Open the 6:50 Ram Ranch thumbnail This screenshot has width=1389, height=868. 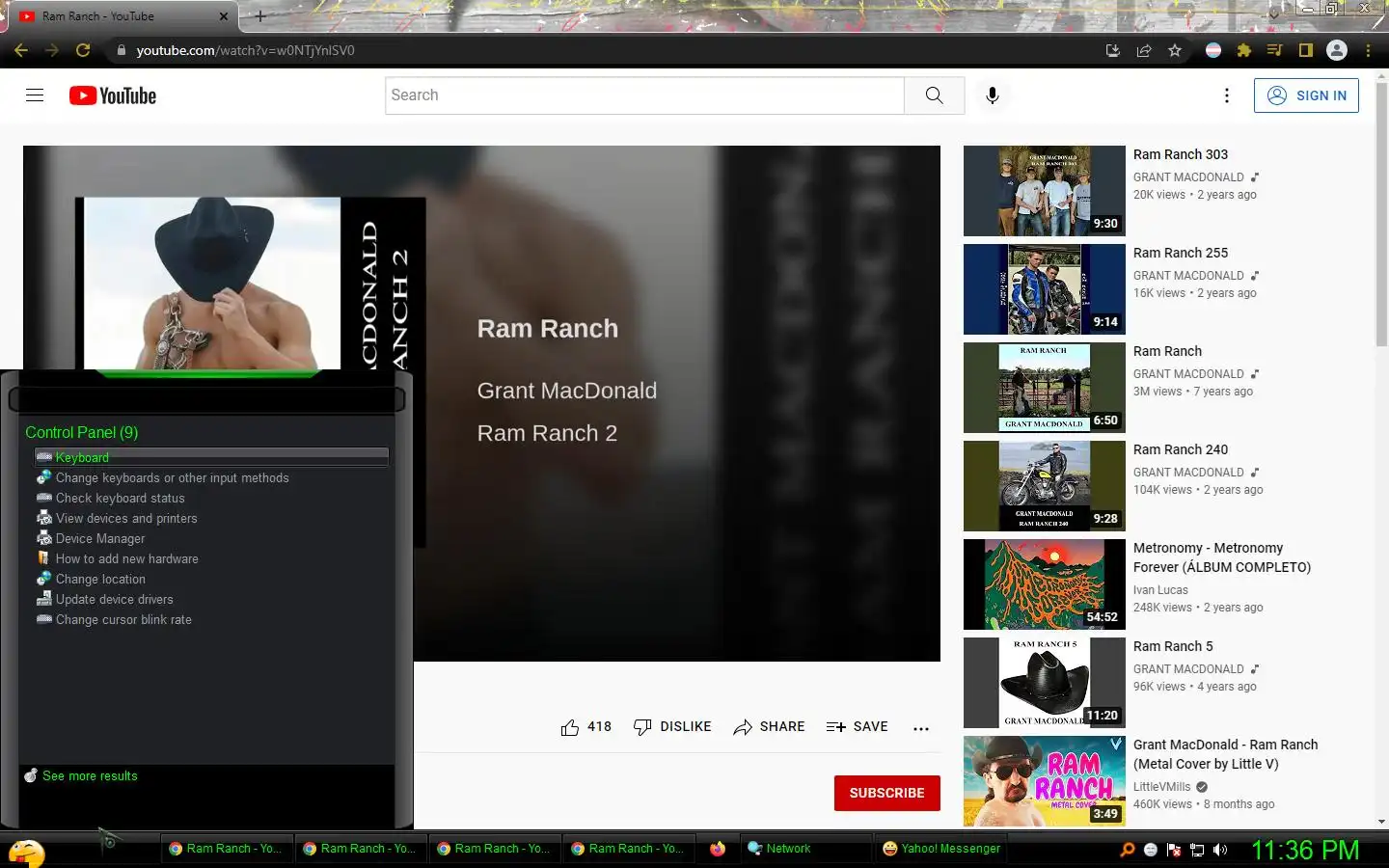point(1044,388)
